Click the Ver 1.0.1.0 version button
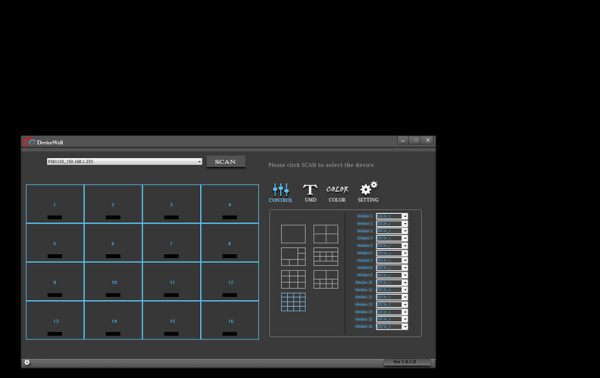 click(x=407, y=362)
